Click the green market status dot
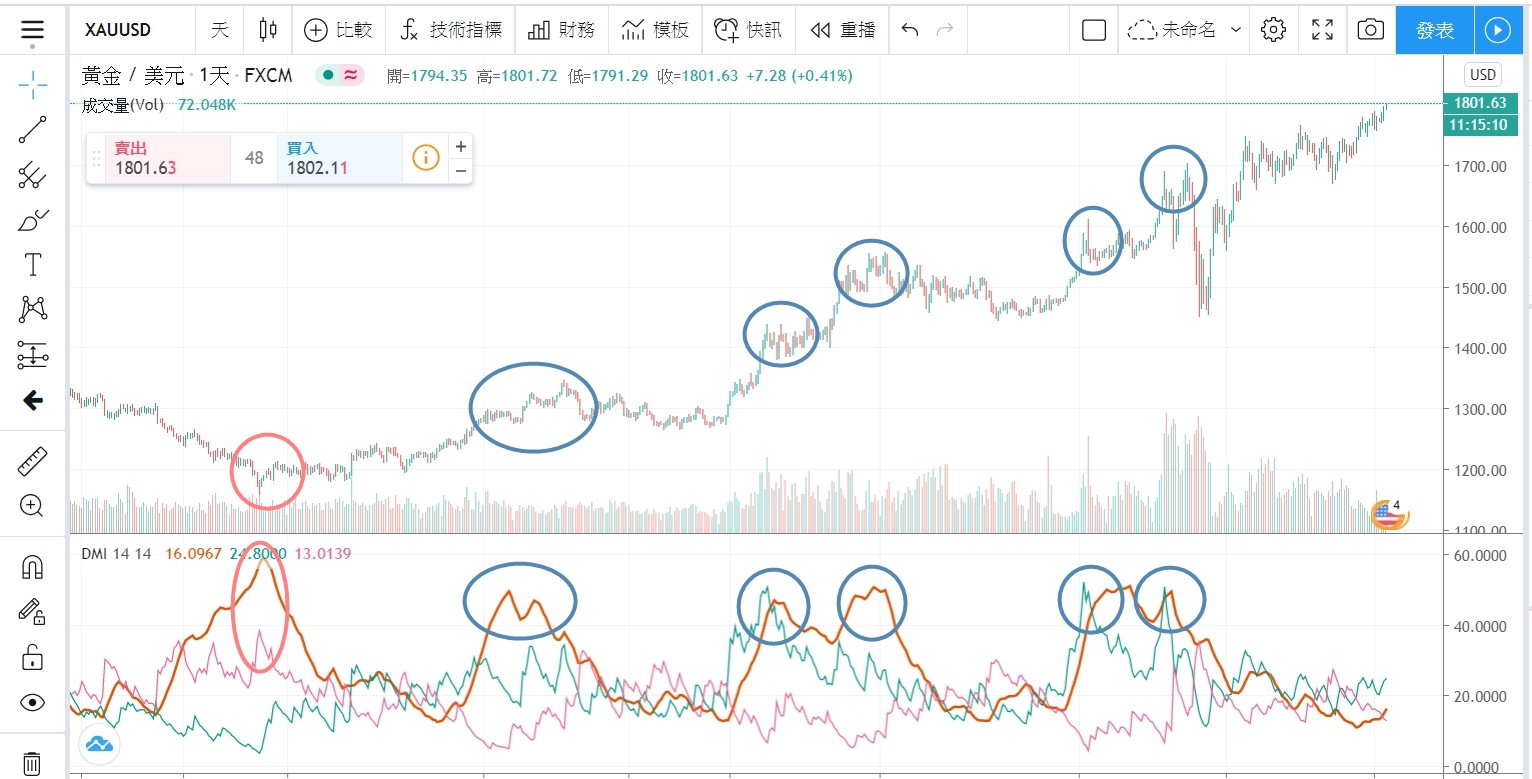Image resolution: width=1532 pixels, height=779 pixels. [x=328, y=75]
